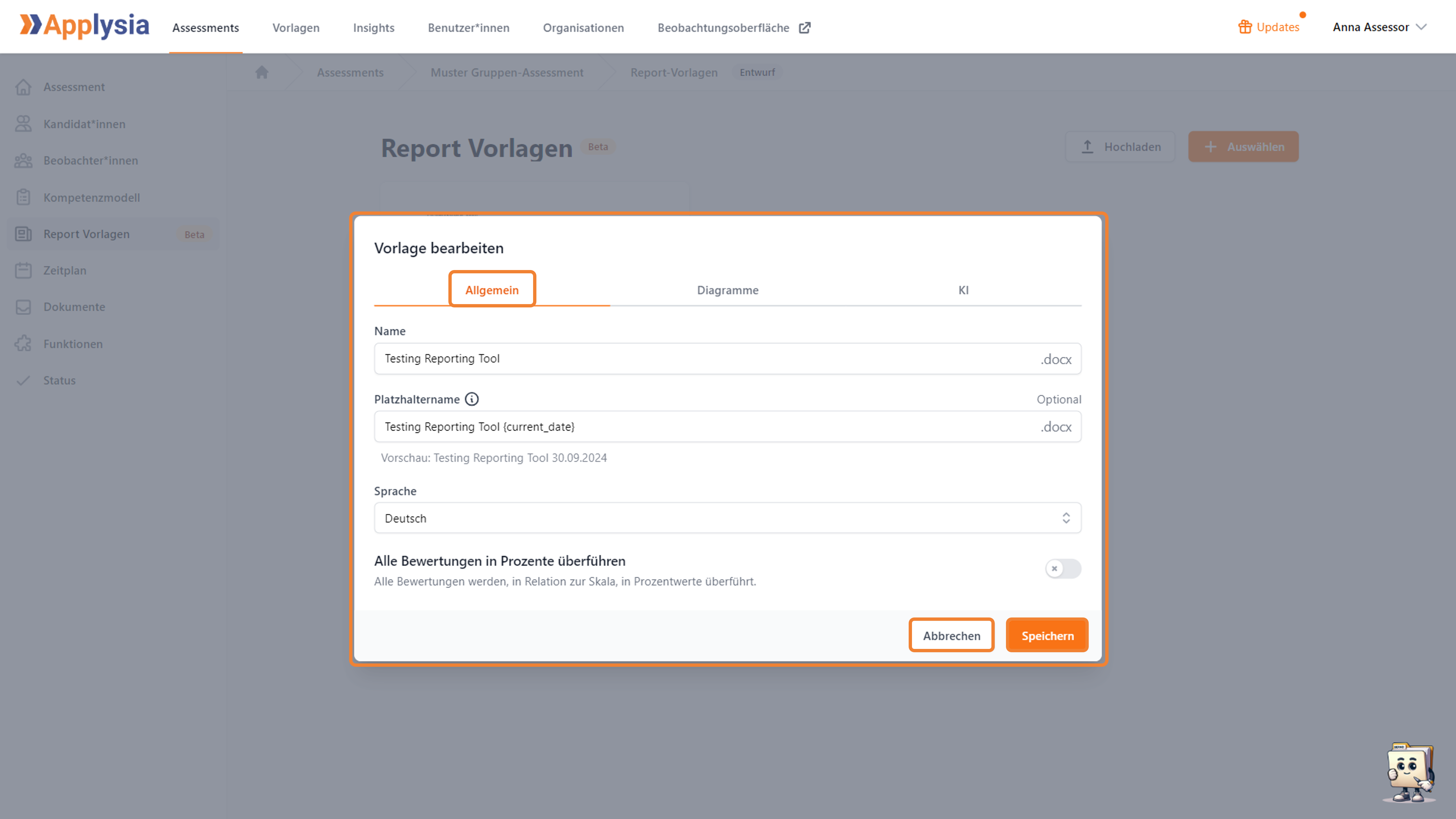Open the Assessments top navigation item

coord(206,28)
